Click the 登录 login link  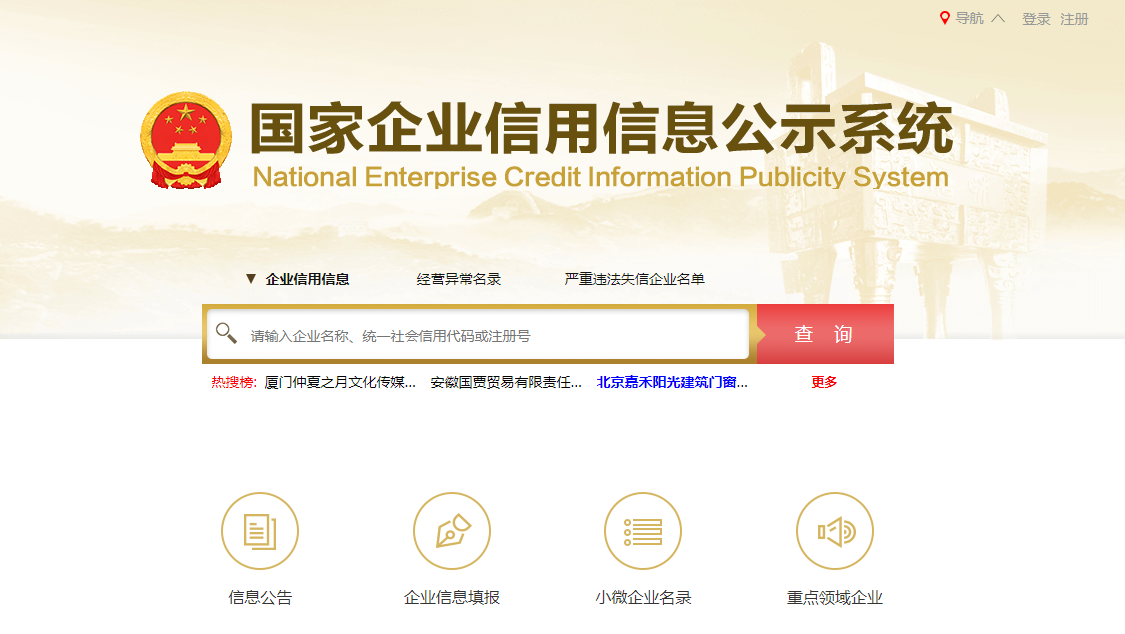pos(1036,19)
